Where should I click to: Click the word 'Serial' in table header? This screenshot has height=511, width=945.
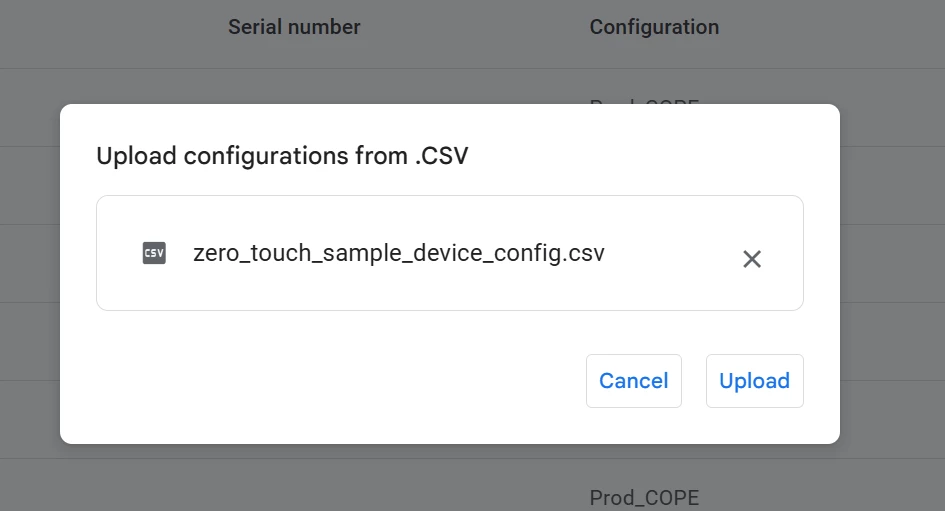click(254, 27)
